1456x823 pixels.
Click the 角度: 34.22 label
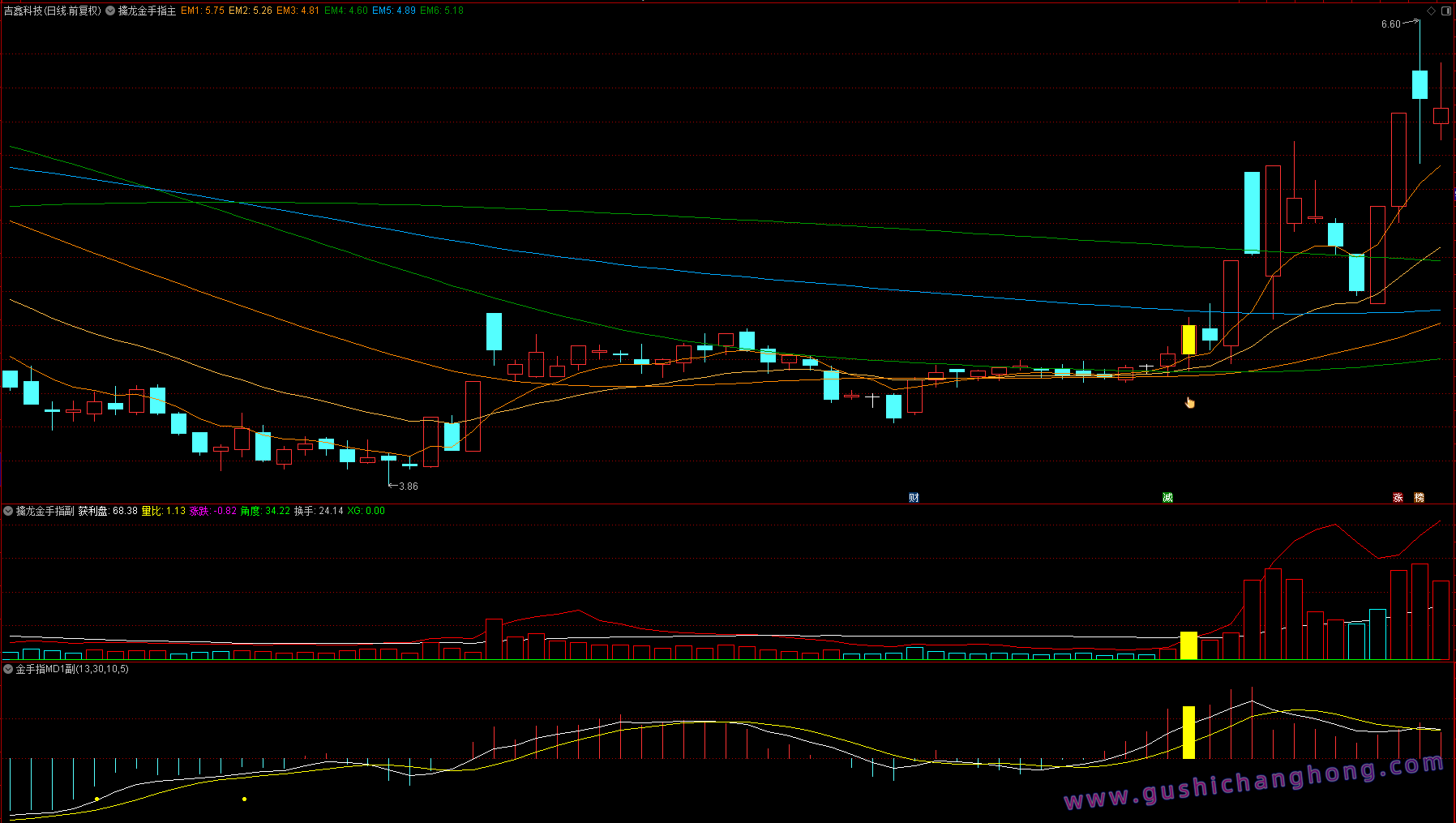coord(265,511)
